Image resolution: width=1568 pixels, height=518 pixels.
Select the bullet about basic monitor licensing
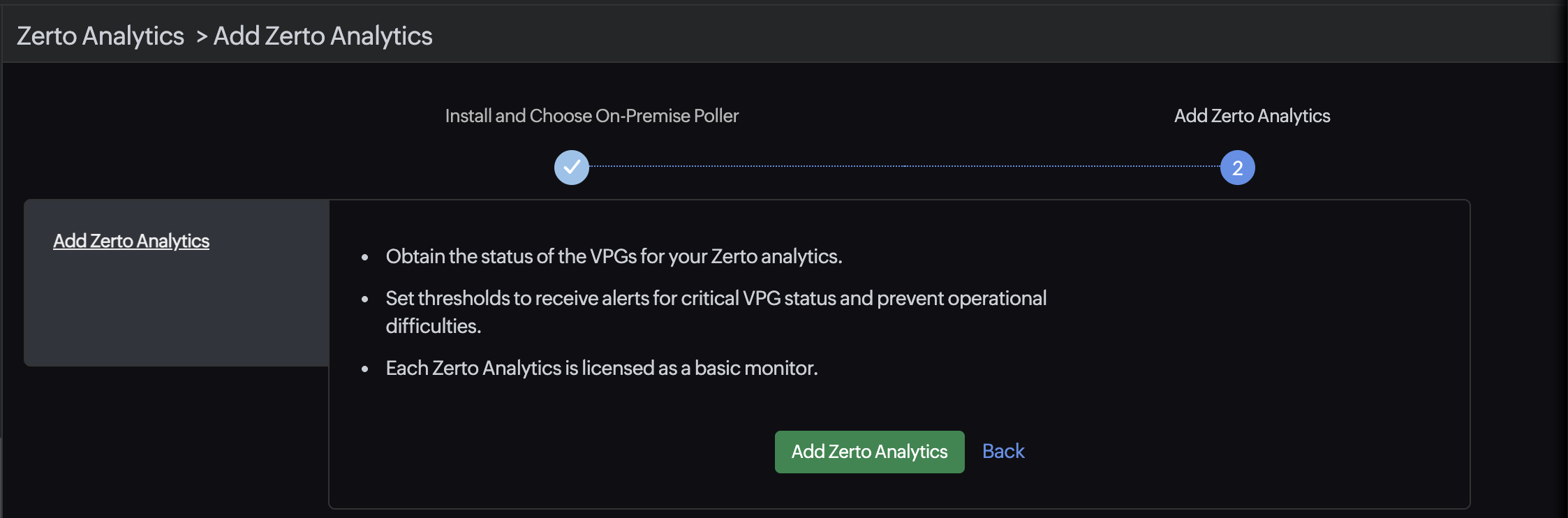coord(602,367)
